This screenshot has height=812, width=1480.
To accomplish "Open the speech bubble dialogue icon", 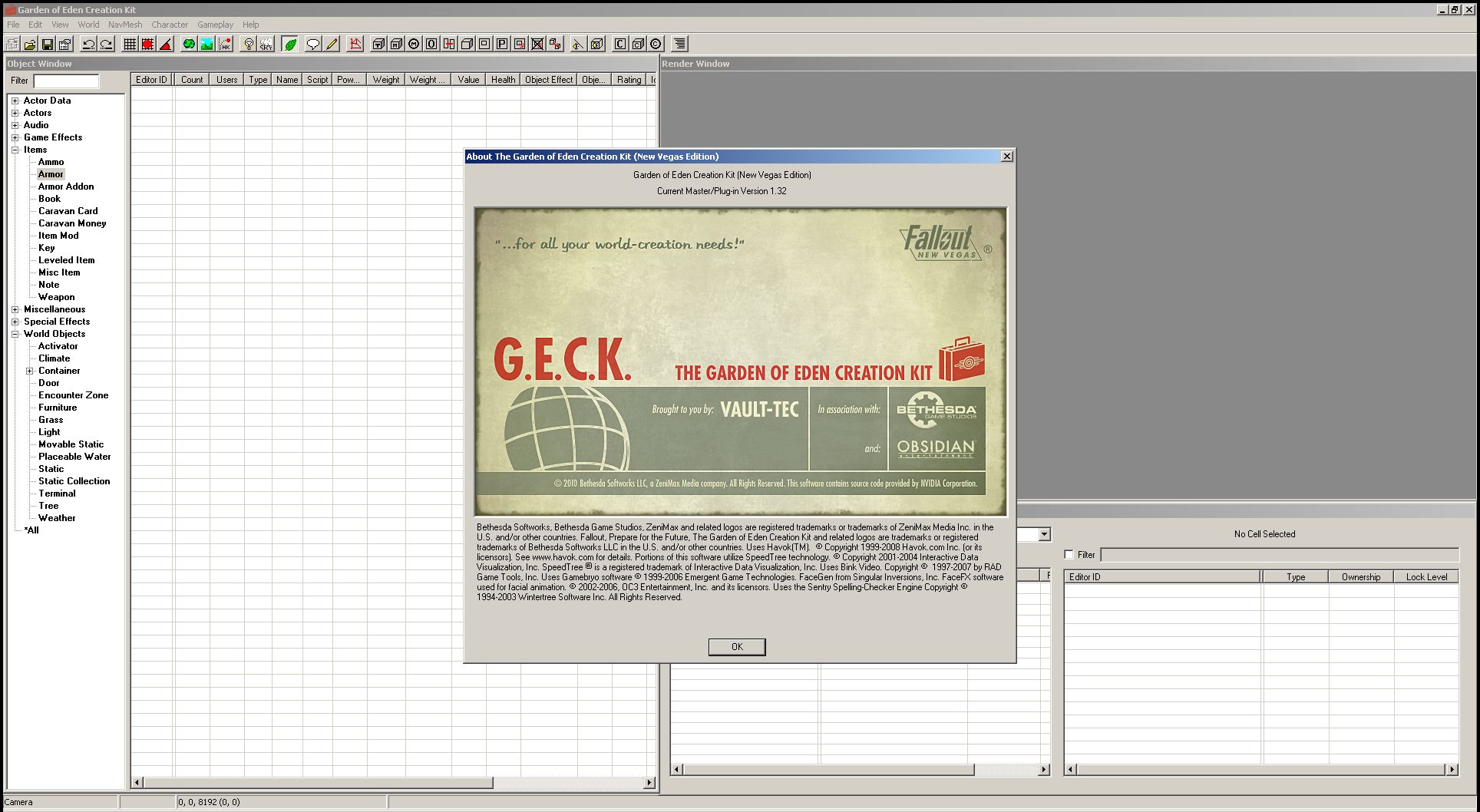I will coord(312,44).
